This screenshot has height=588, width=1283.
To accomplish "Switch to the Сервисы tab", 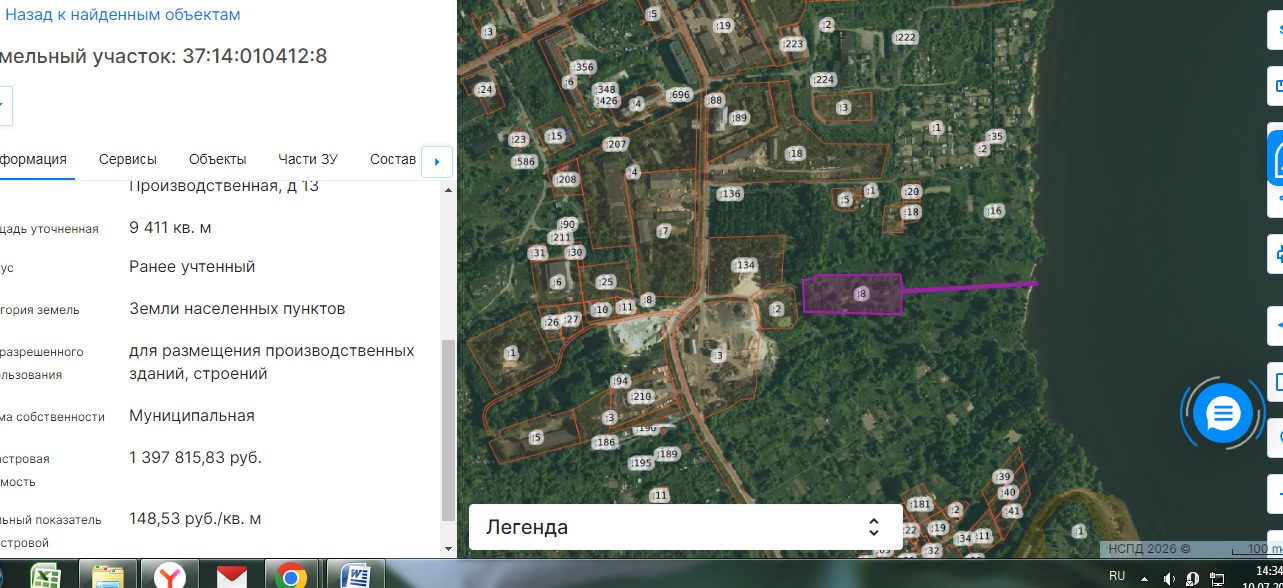I will 128,160.
